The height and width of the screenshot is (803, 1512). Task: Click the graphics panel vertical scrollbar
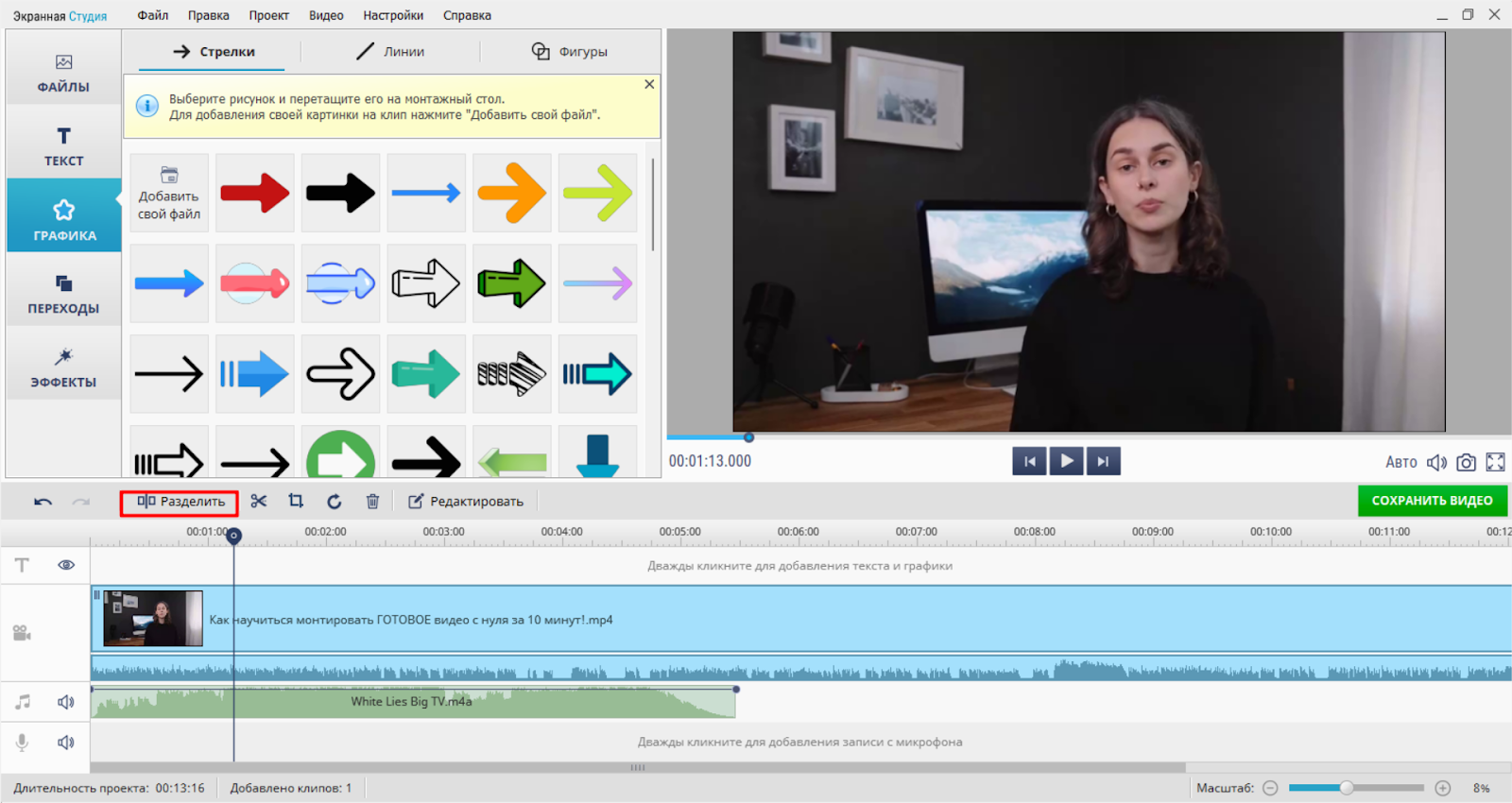pos(653,204)
